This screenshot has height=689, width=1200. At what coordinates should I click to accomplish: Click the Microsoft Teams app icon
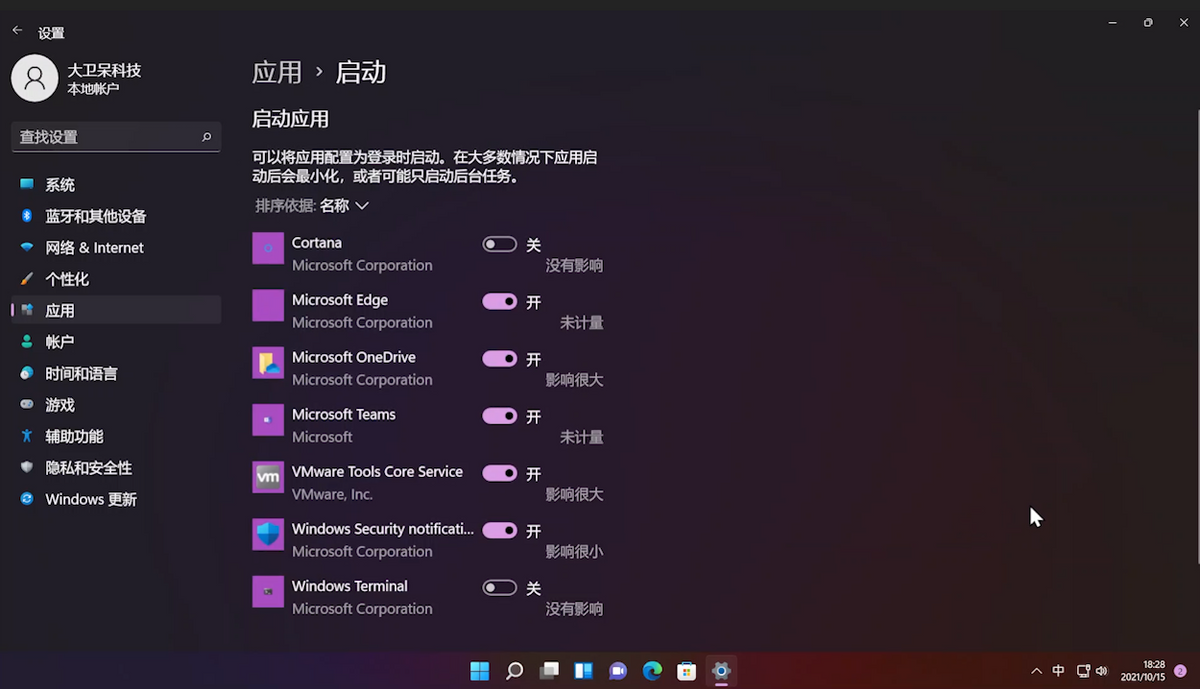268,420
